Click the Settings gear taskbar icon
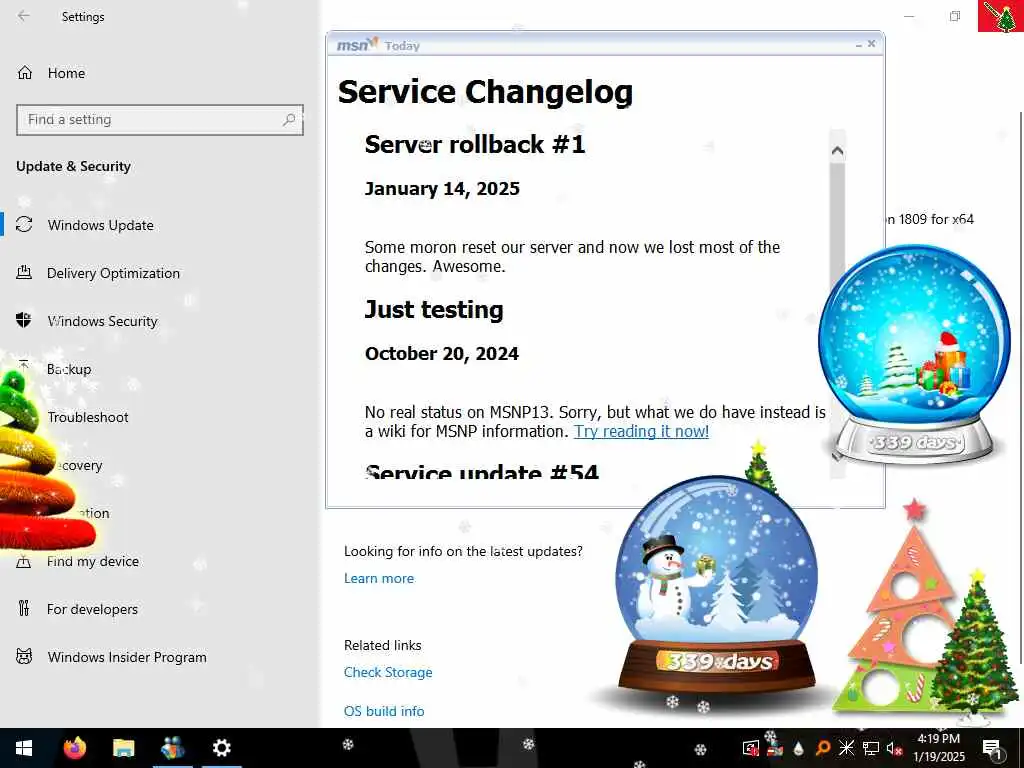 (x=221, y=748)
